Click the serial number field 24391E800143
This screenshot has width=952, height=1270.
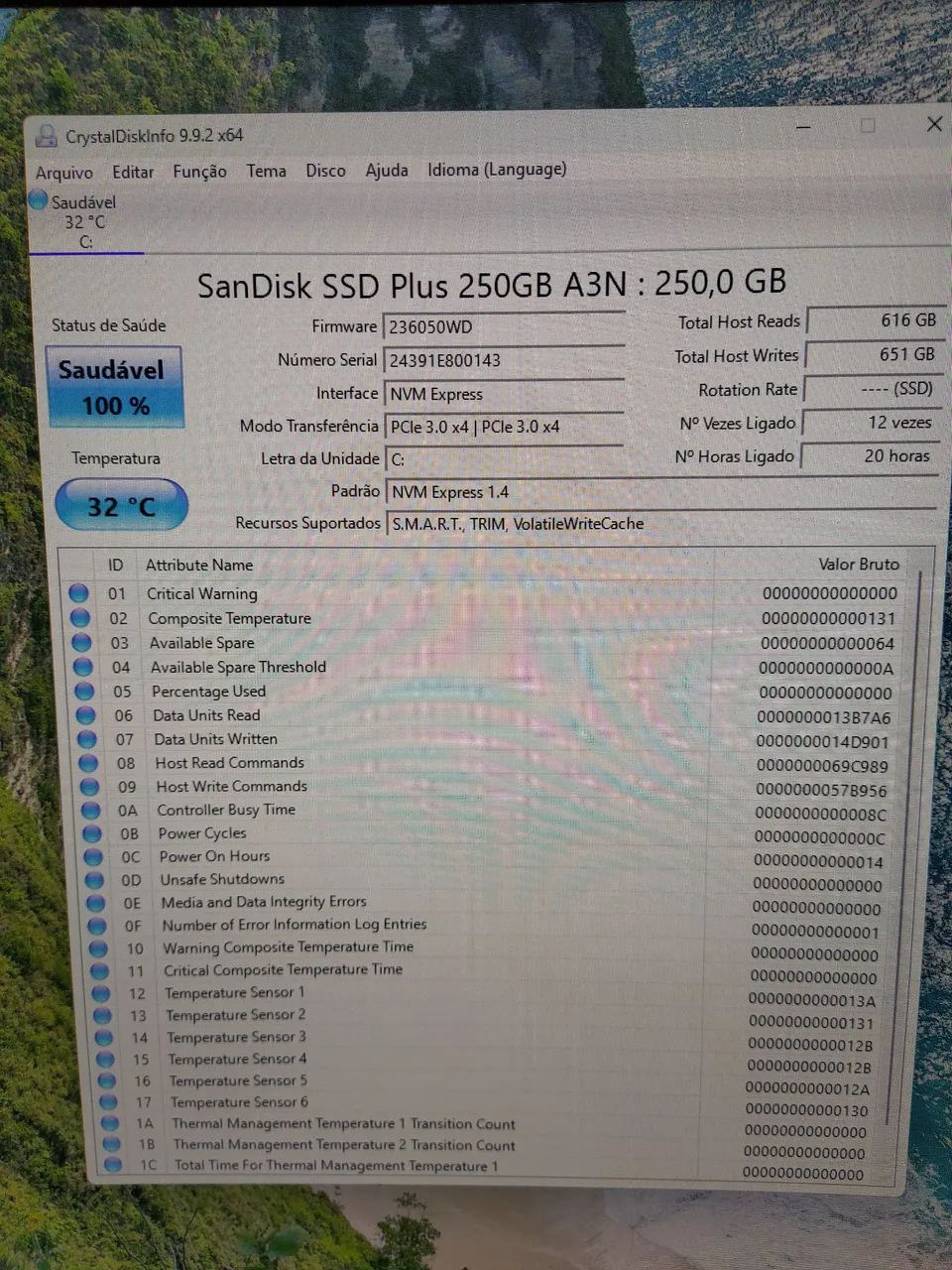504,360
